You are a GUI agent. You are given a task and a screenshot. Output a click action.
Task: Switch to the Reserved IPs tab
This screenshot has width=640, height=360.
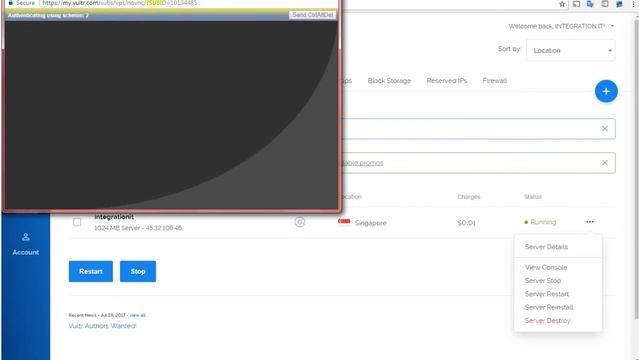447,81
